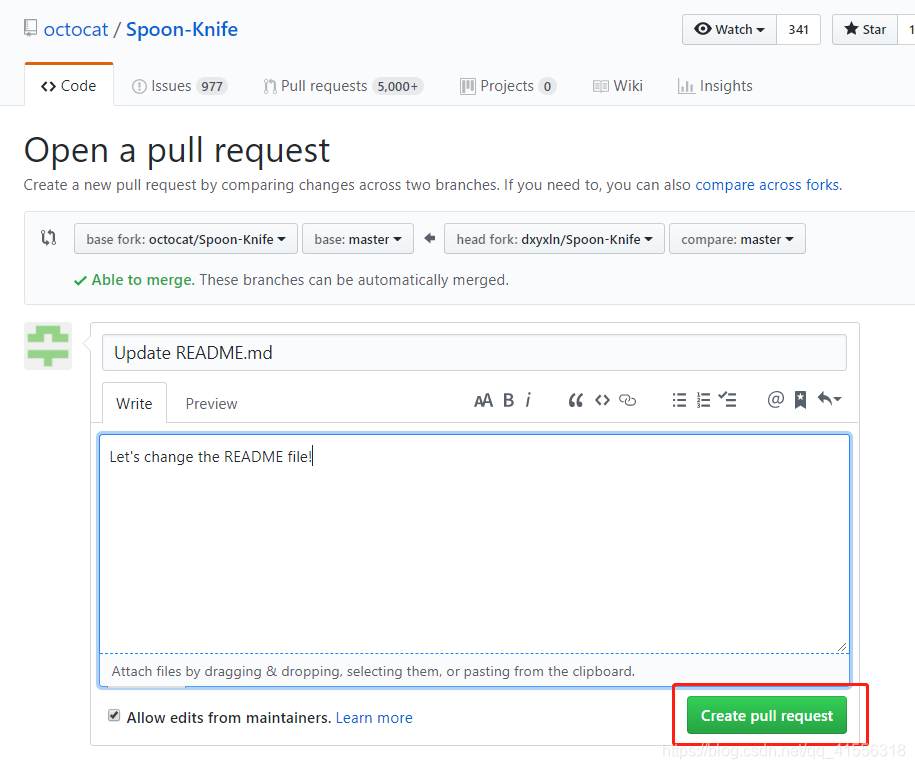This screenshot has width=915, height=769.
Task: Open the Insights tab
Action: [x=715, y=86]
